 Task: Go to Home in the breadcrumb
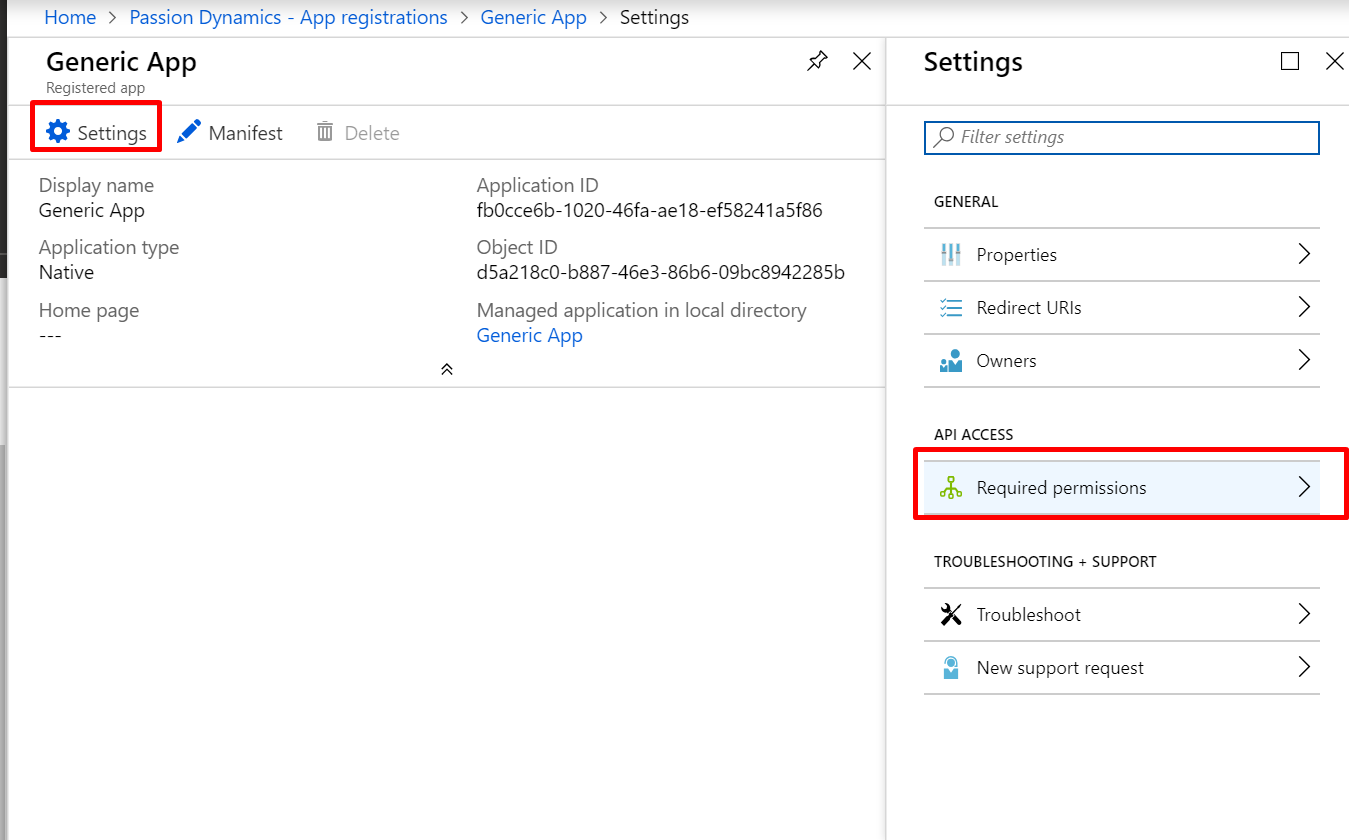point(70,18)
